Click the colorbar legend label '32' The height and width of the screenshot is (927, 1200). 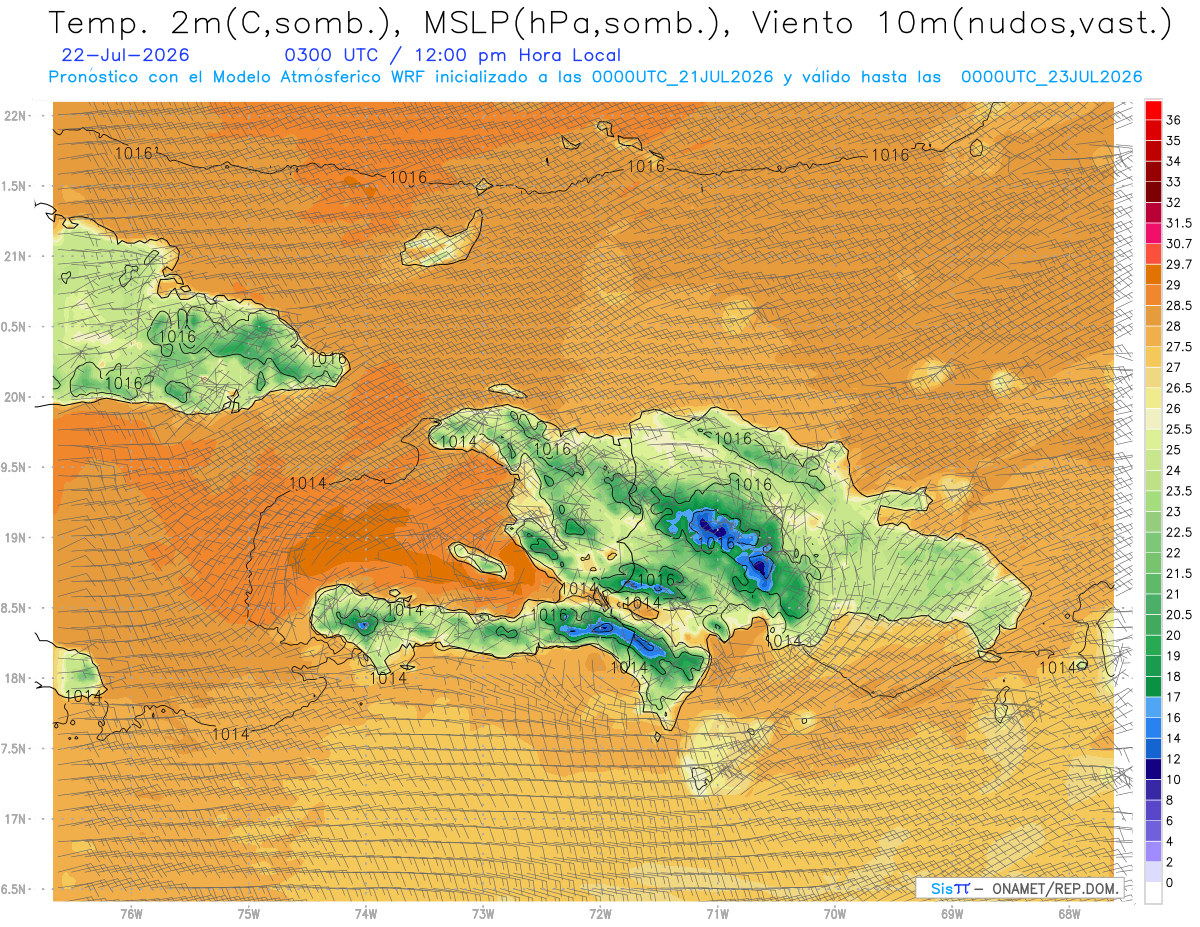(x=1174, y=202)
